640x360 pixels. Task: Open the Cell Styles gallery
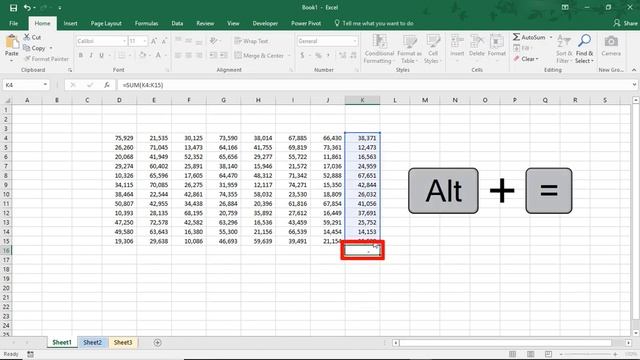(x=433, y=49)
